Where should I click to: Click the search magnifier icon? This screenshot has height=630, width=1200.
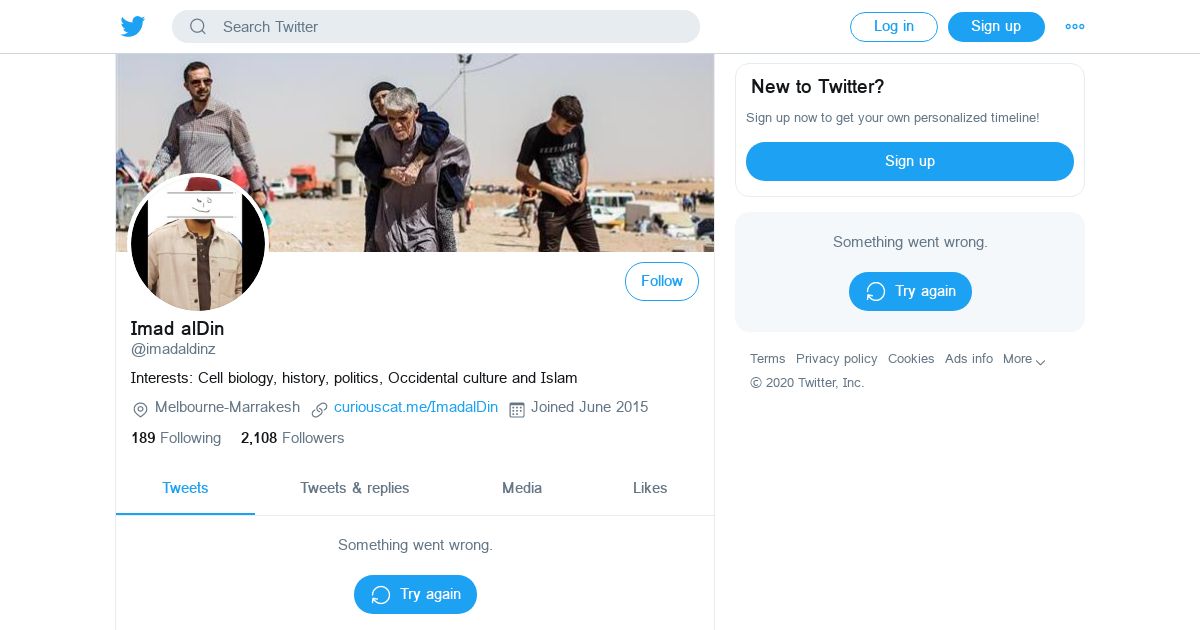[x=198, y=27]
